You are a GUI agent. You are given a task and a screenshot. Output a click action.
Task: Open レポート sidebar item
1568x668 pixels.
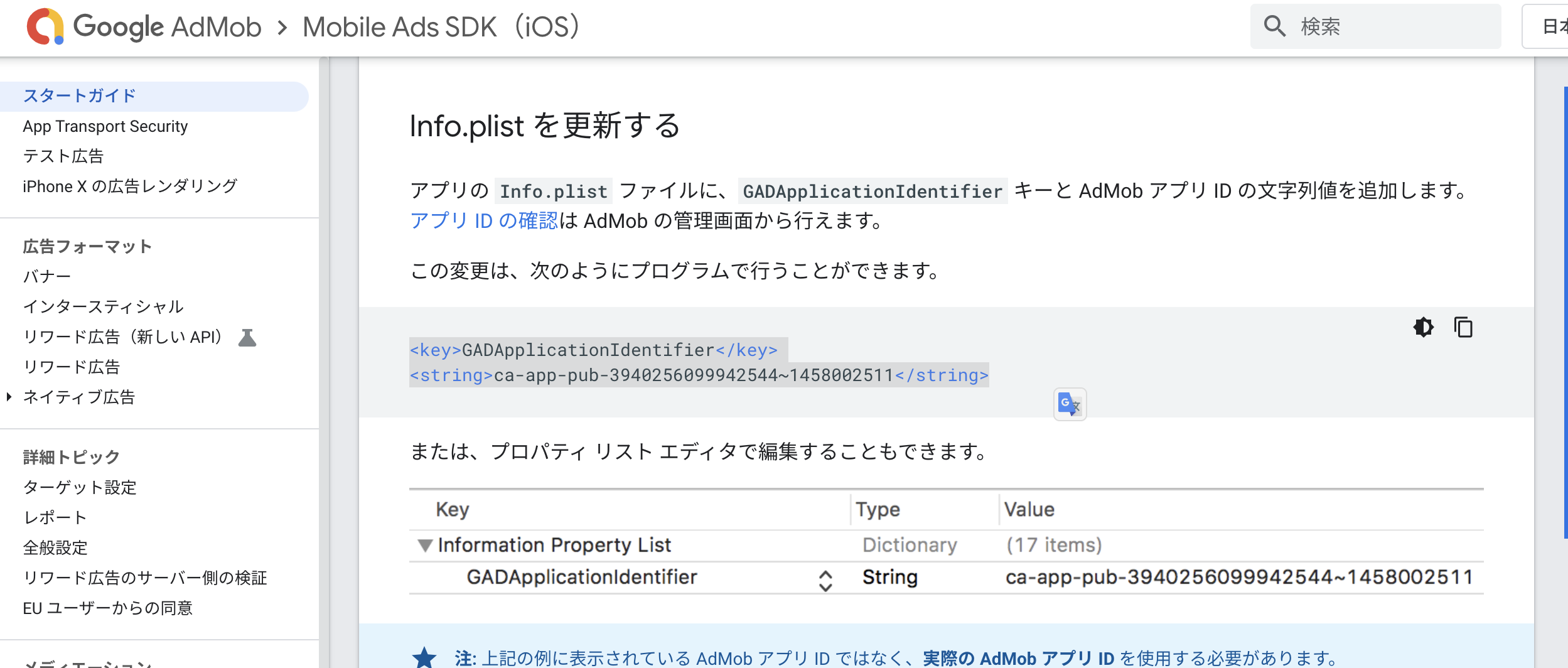coord(55,518)
